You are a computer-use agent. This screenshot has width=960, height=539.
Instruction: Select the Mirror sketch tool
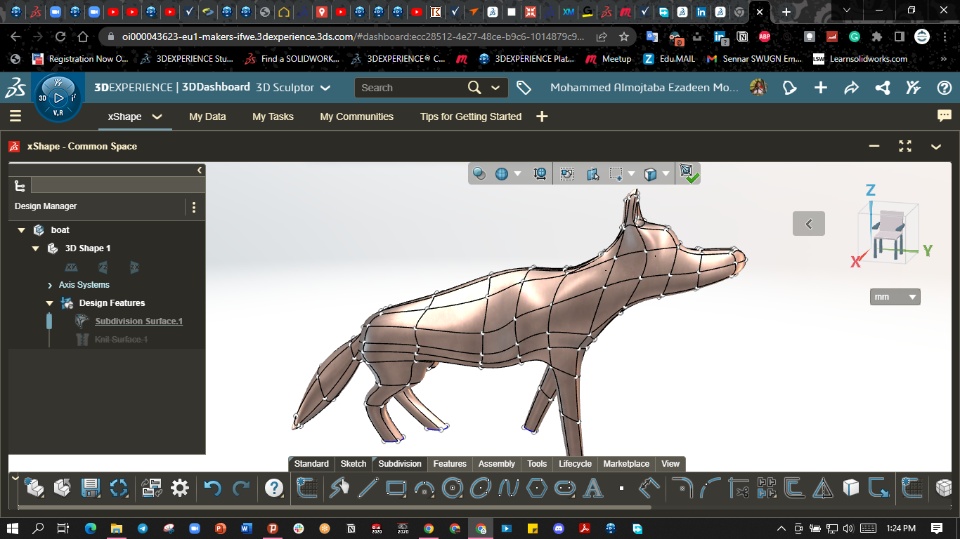[x=822, y=488]
